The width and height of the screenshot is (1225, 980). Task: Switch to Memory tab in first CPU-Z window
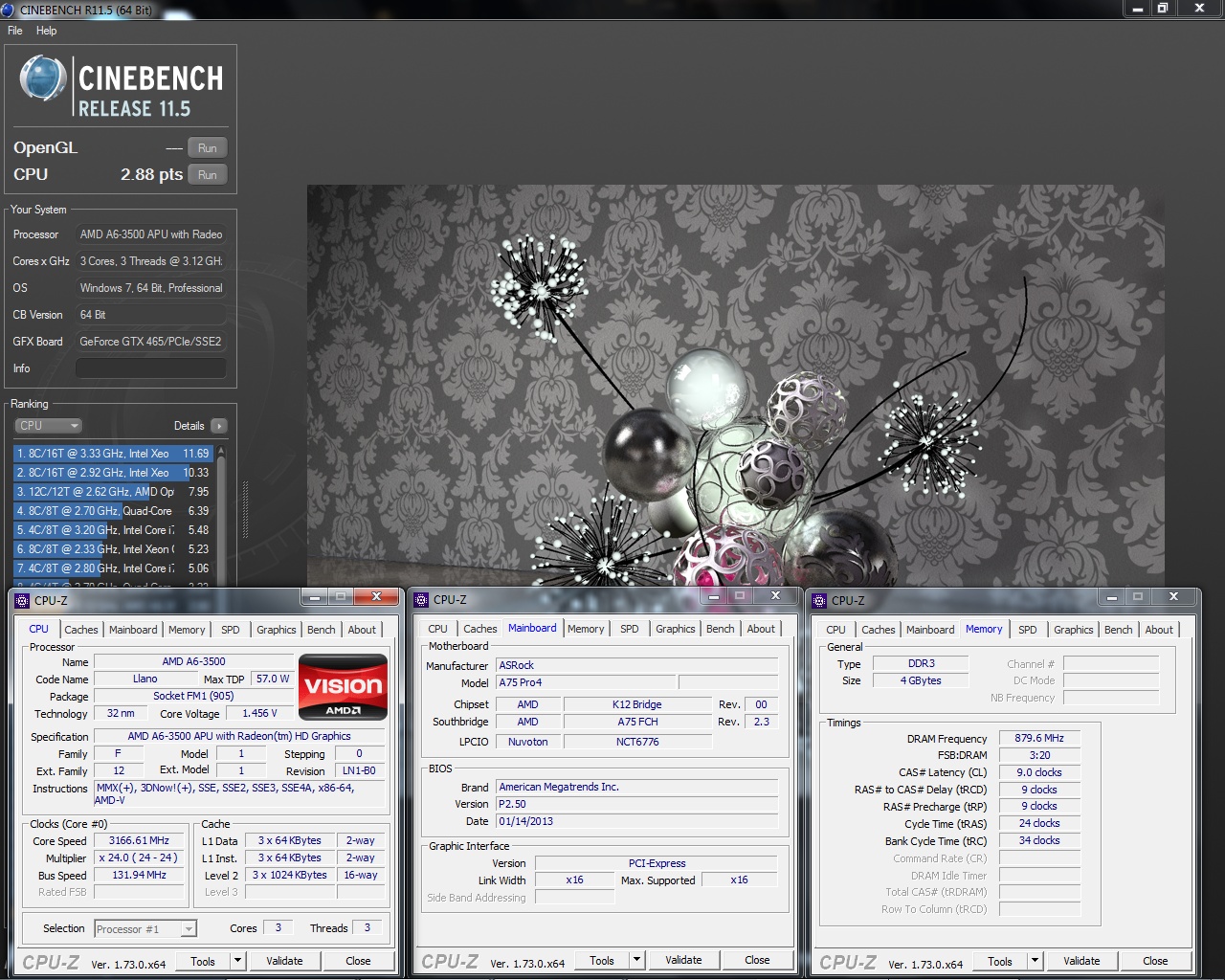click(187, 630)
